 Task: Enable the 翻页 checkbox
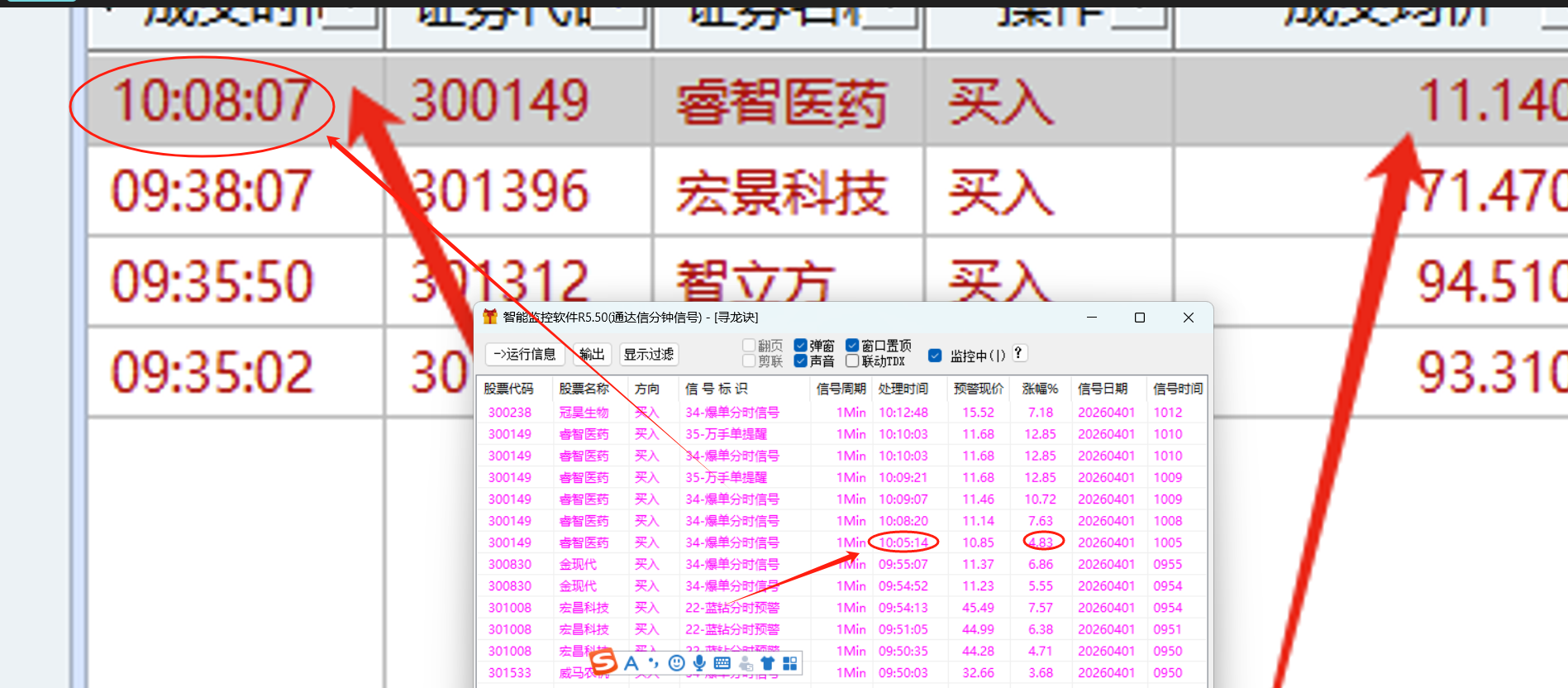[x=749, y=346]
